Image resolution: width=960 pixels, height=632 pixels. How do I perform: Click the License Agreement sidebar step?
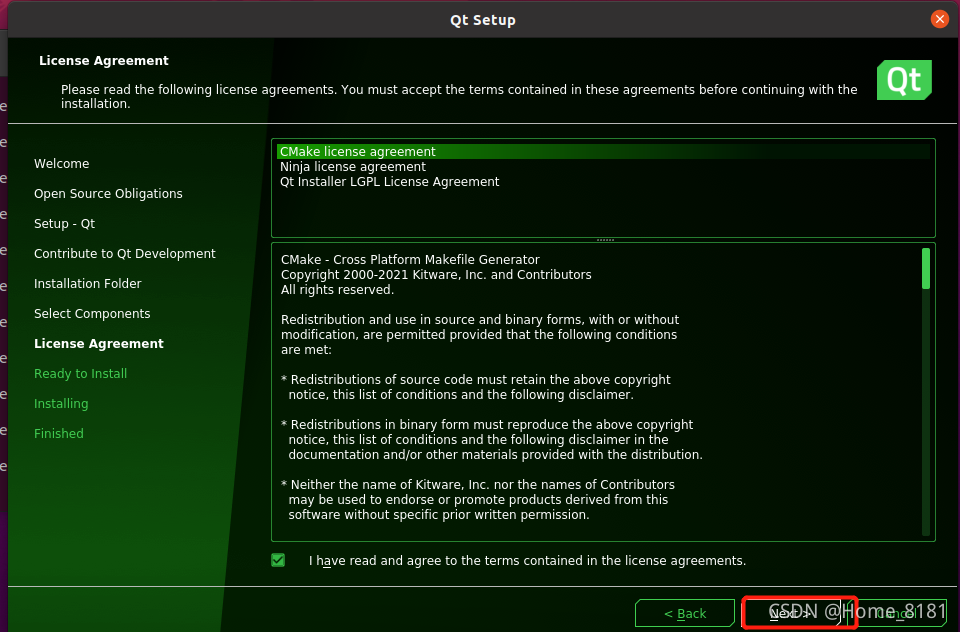click(x=99, y=344)
